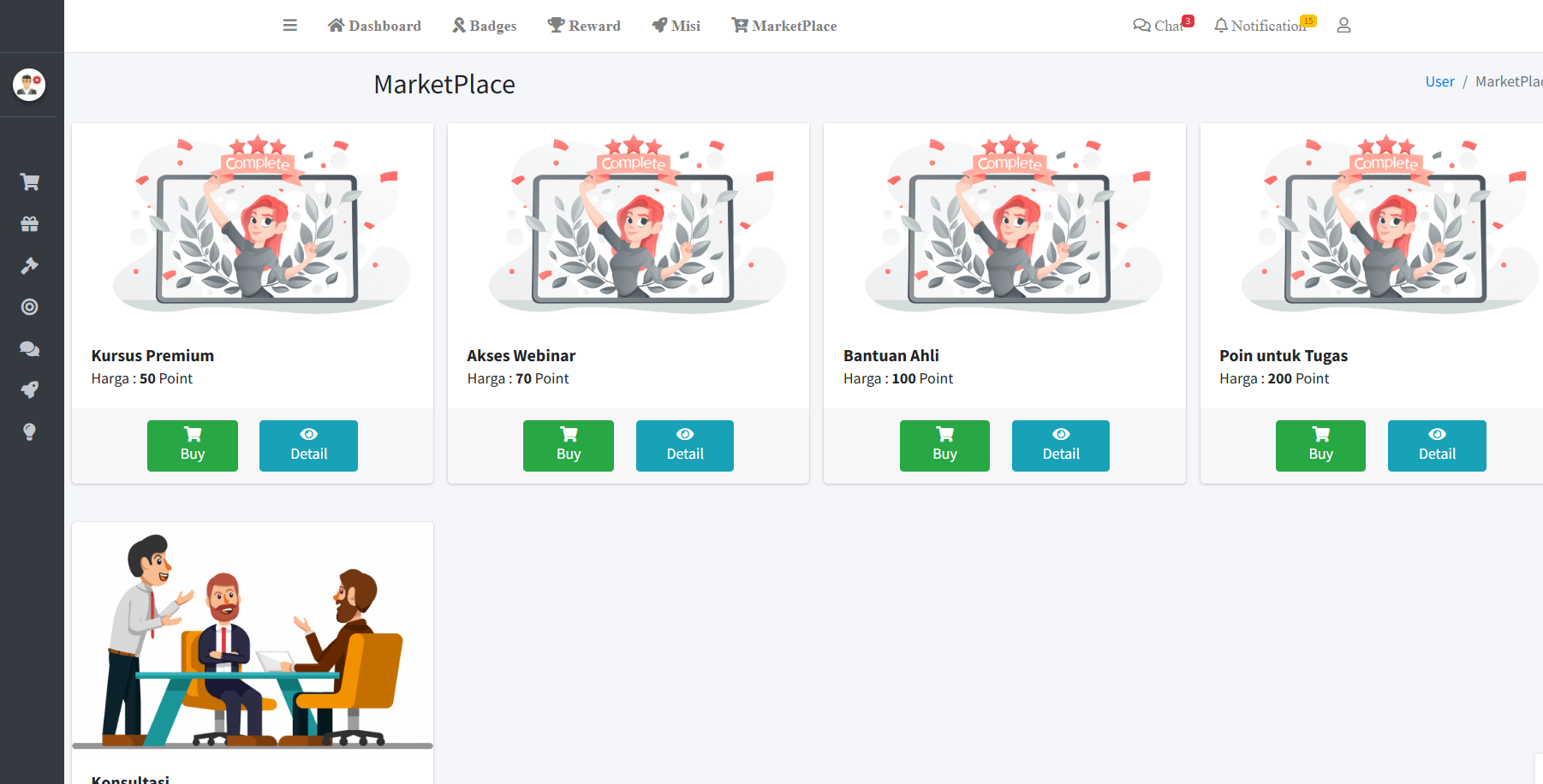1543x784 pixels.
Task: Click the user avatar in sidebar
Action: coord(29,85)
